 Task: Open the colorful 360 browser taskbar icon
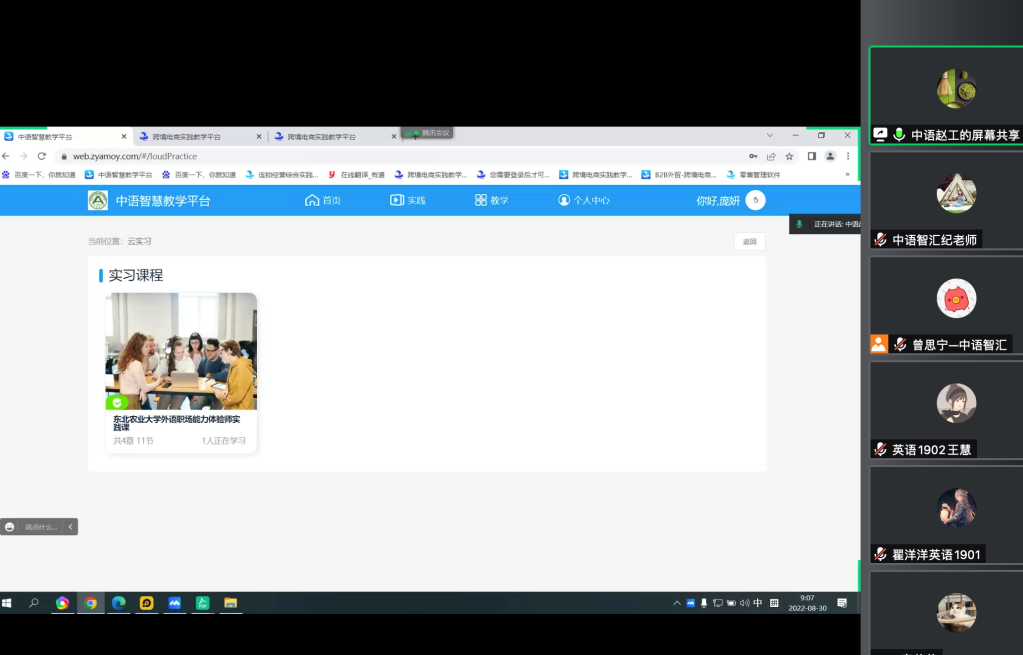point(63,603)
